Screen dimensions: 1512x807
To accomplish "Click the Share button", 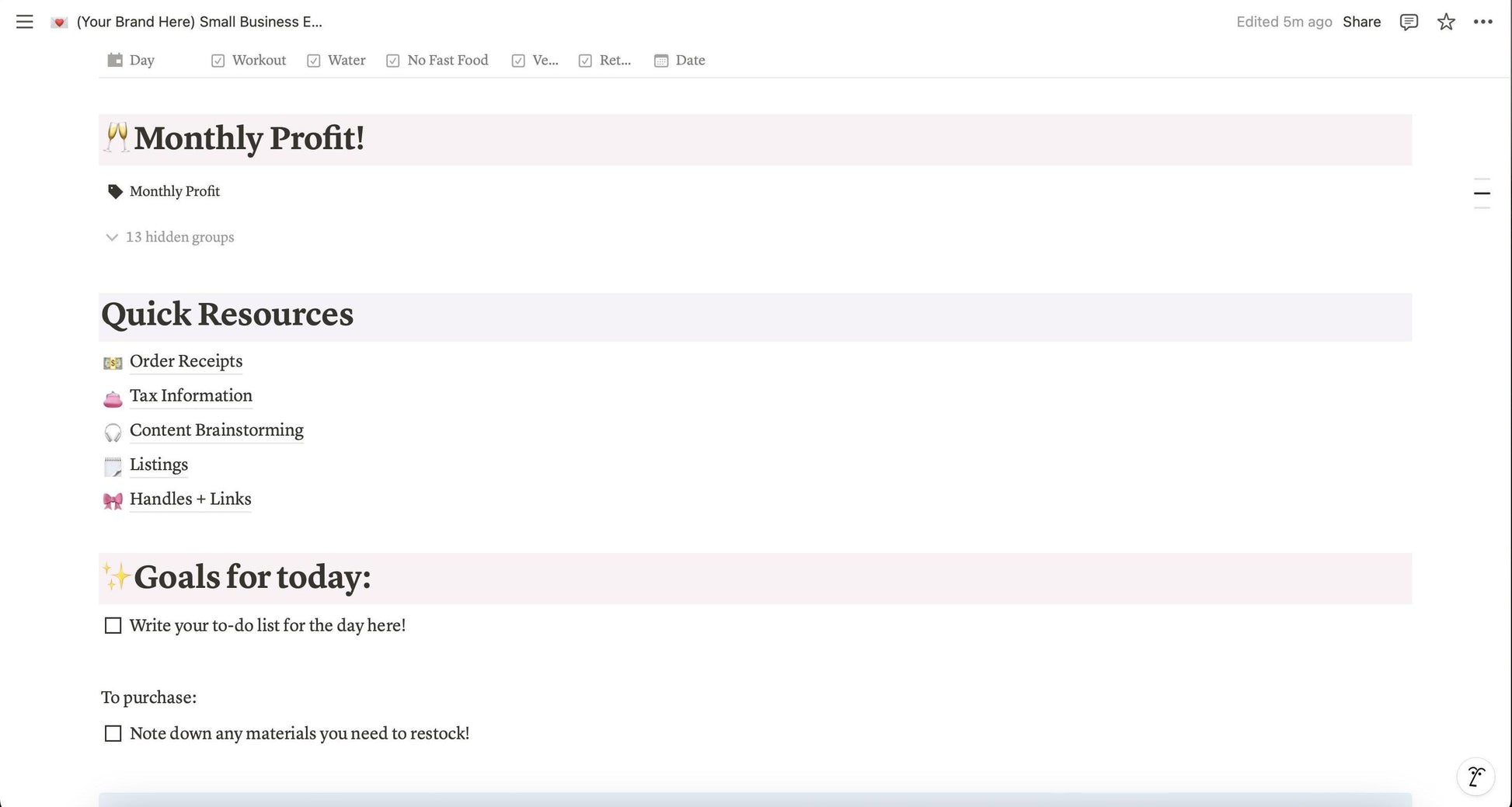I will coord(1361,22).
